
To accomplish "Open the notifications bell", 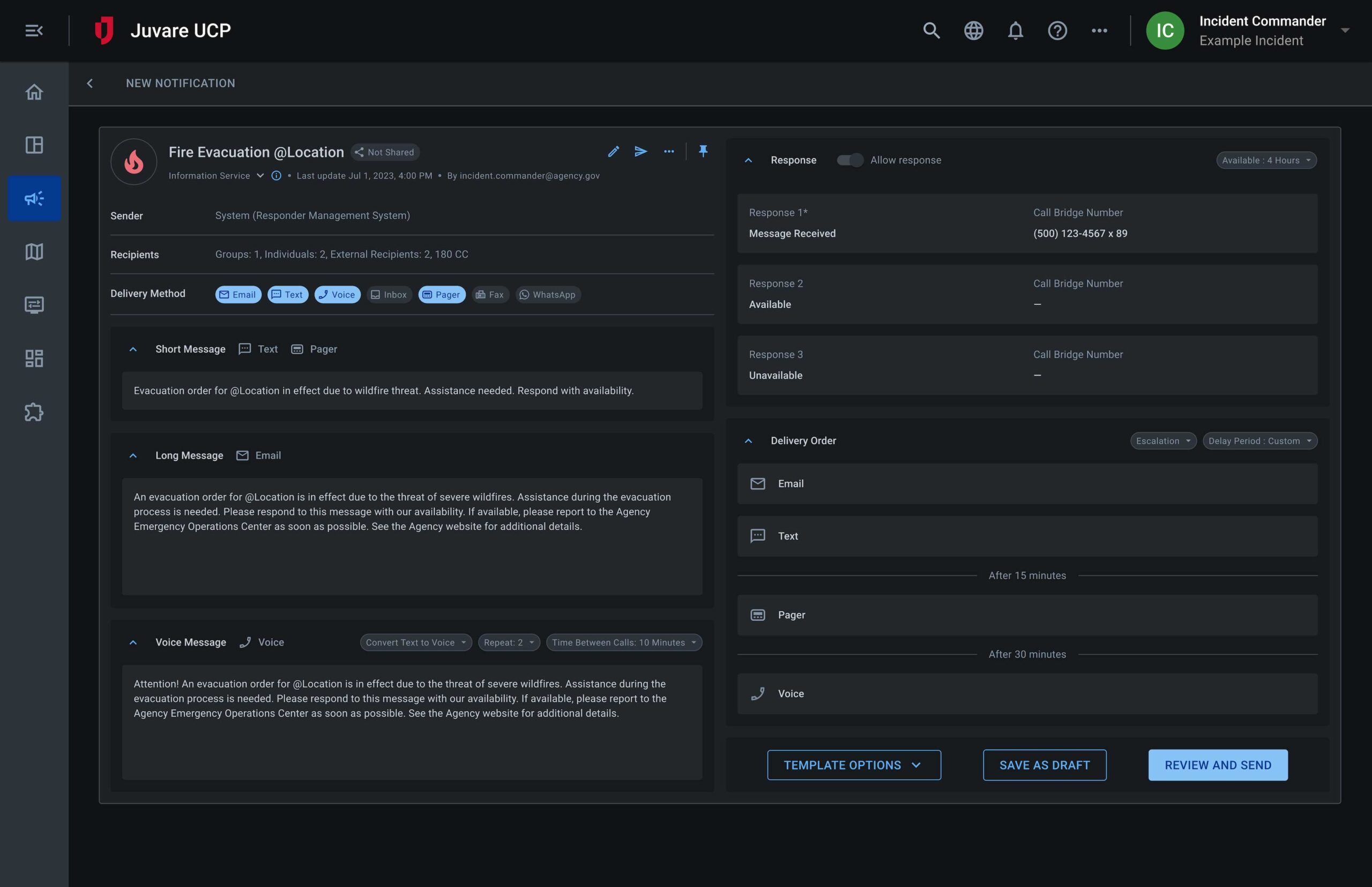I will click(1016, 31).
